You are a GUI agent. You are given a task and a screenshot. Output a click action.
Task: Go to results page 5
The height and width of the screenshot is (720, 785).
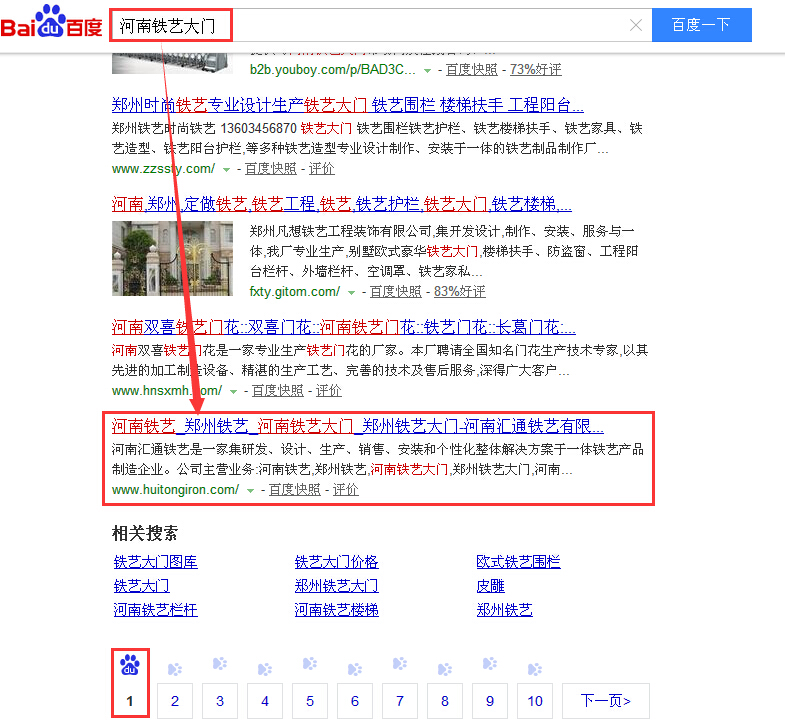(x=310, y=701)
